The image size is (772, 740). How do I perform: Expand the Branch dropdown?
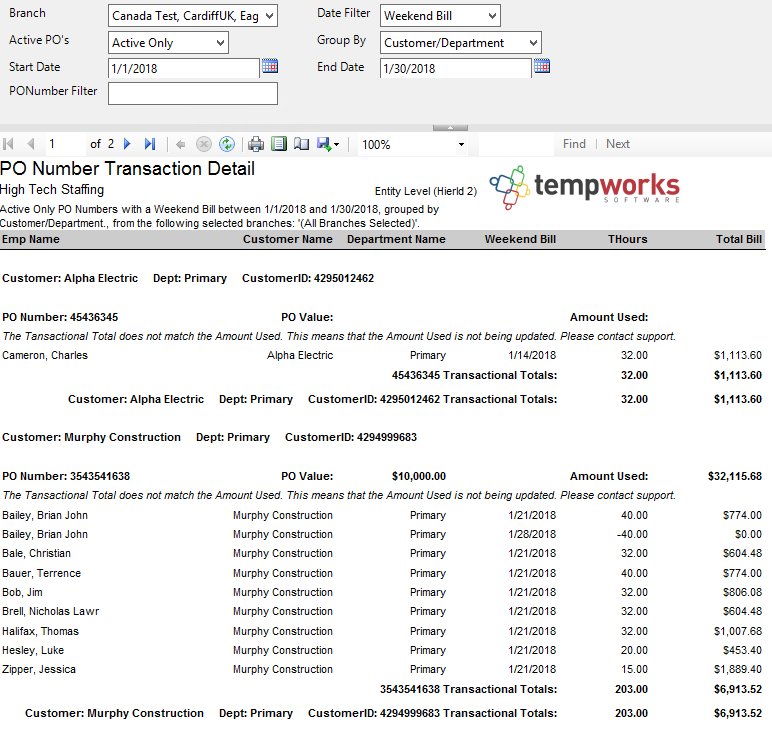(270, 16)
